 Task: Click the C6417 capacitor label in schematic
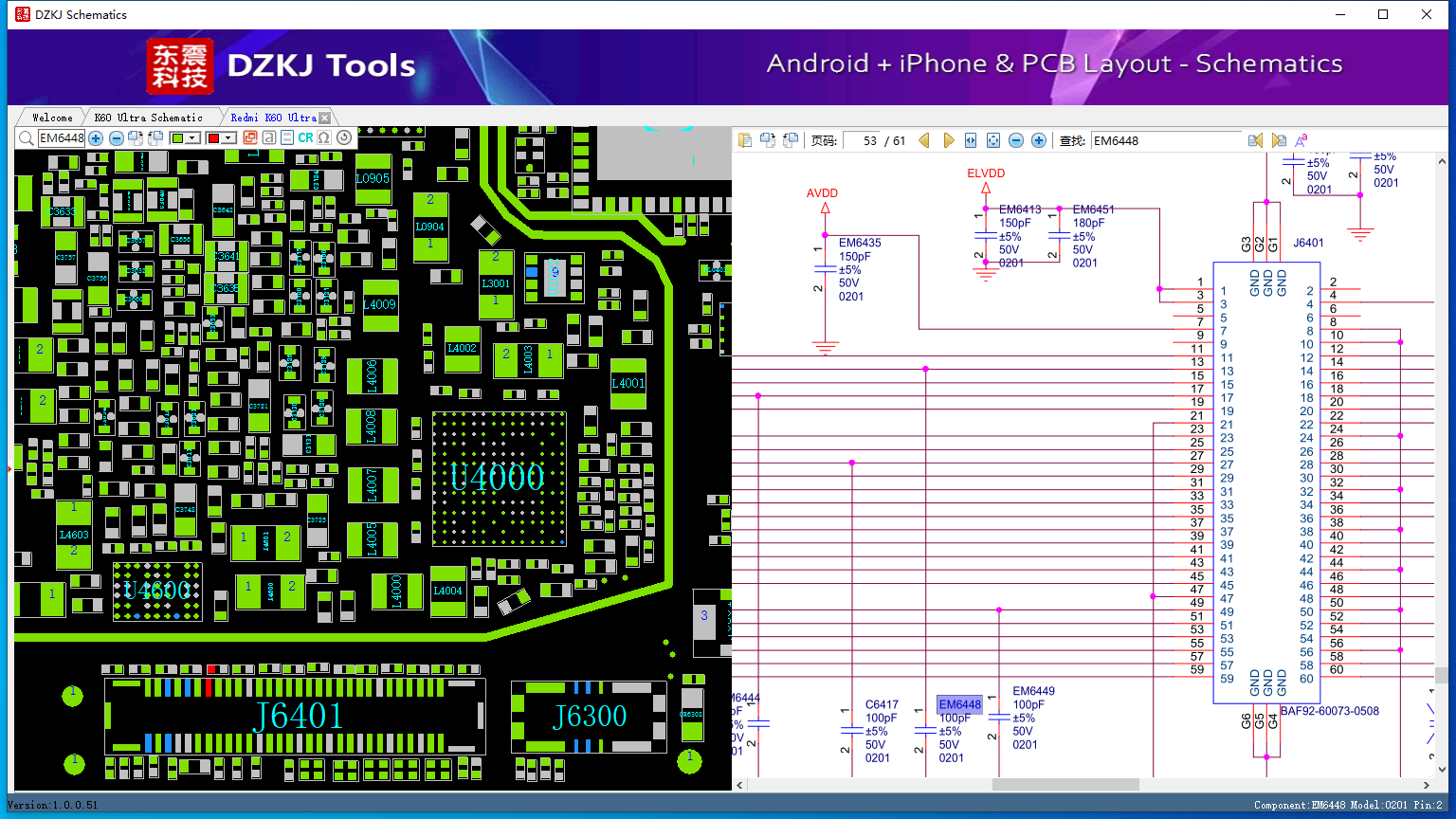(x=882, y=704)
